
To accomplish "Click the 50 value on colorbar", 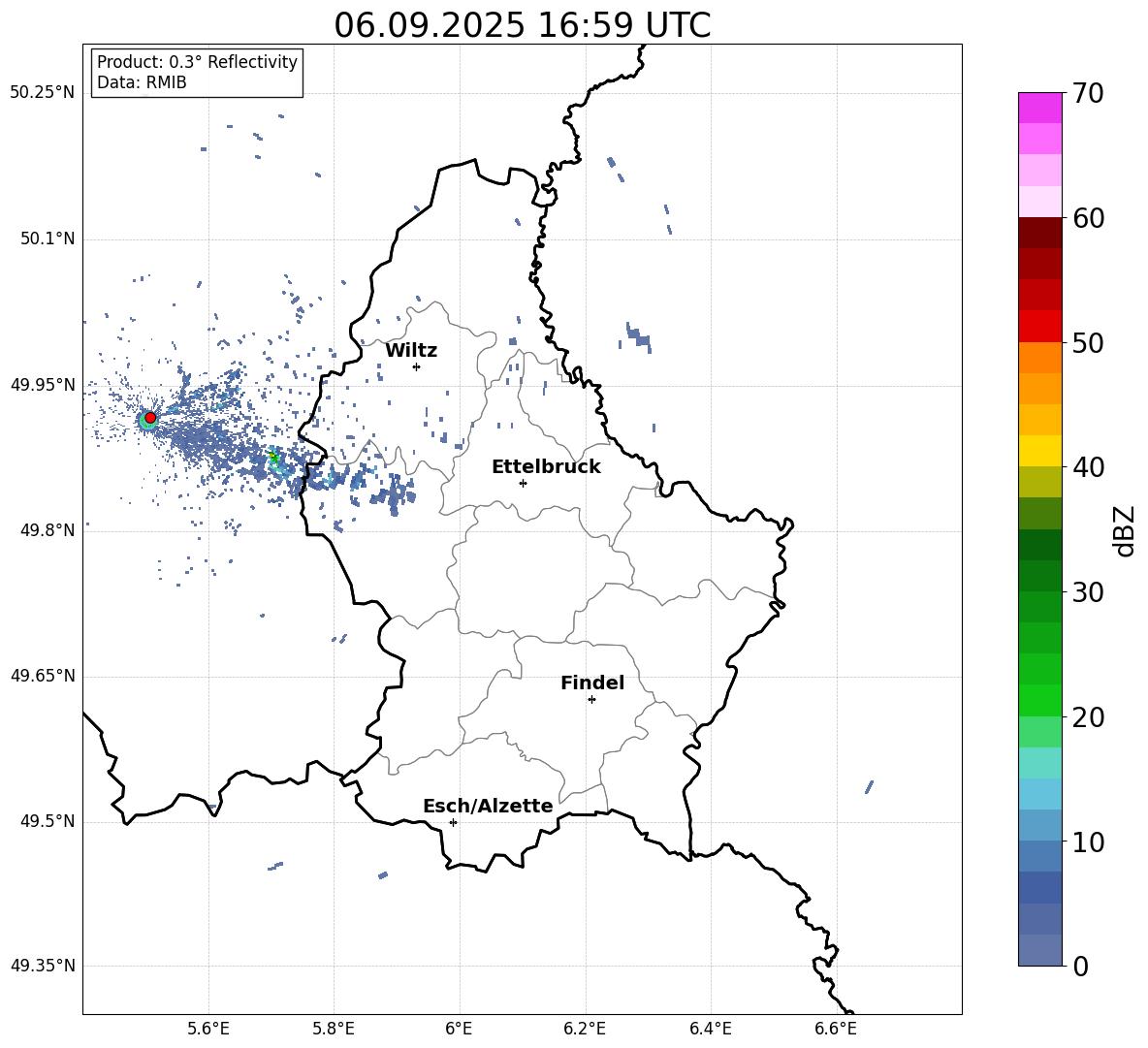I will coord(1088,342).
